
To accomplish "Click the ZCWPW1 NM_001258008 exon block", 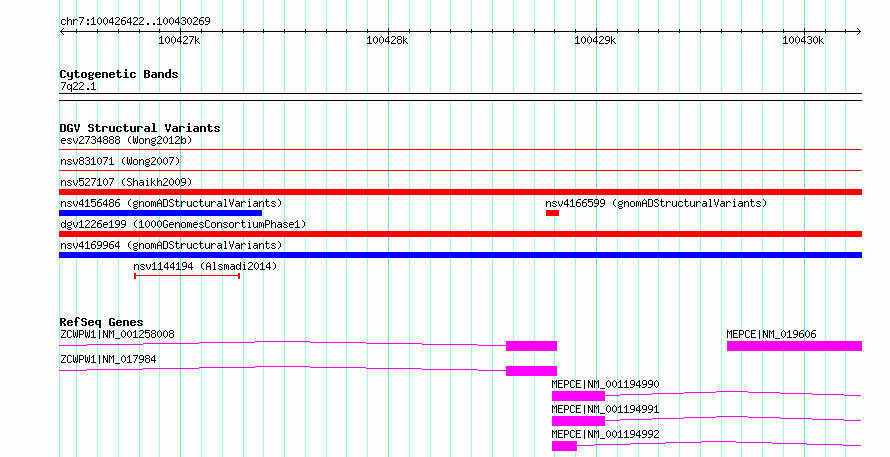I will pos(531,346).
